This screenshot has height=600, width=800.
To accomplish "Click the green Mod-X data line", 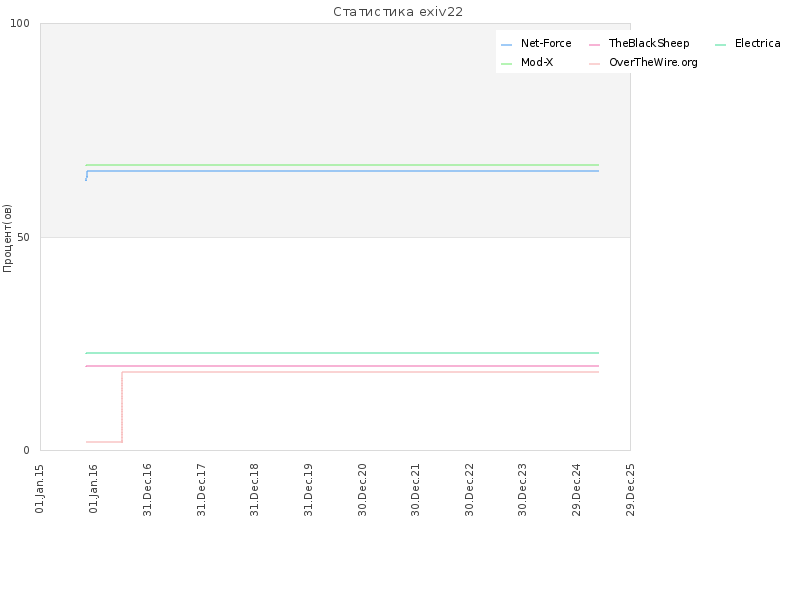I will click(x=342, y=165).
